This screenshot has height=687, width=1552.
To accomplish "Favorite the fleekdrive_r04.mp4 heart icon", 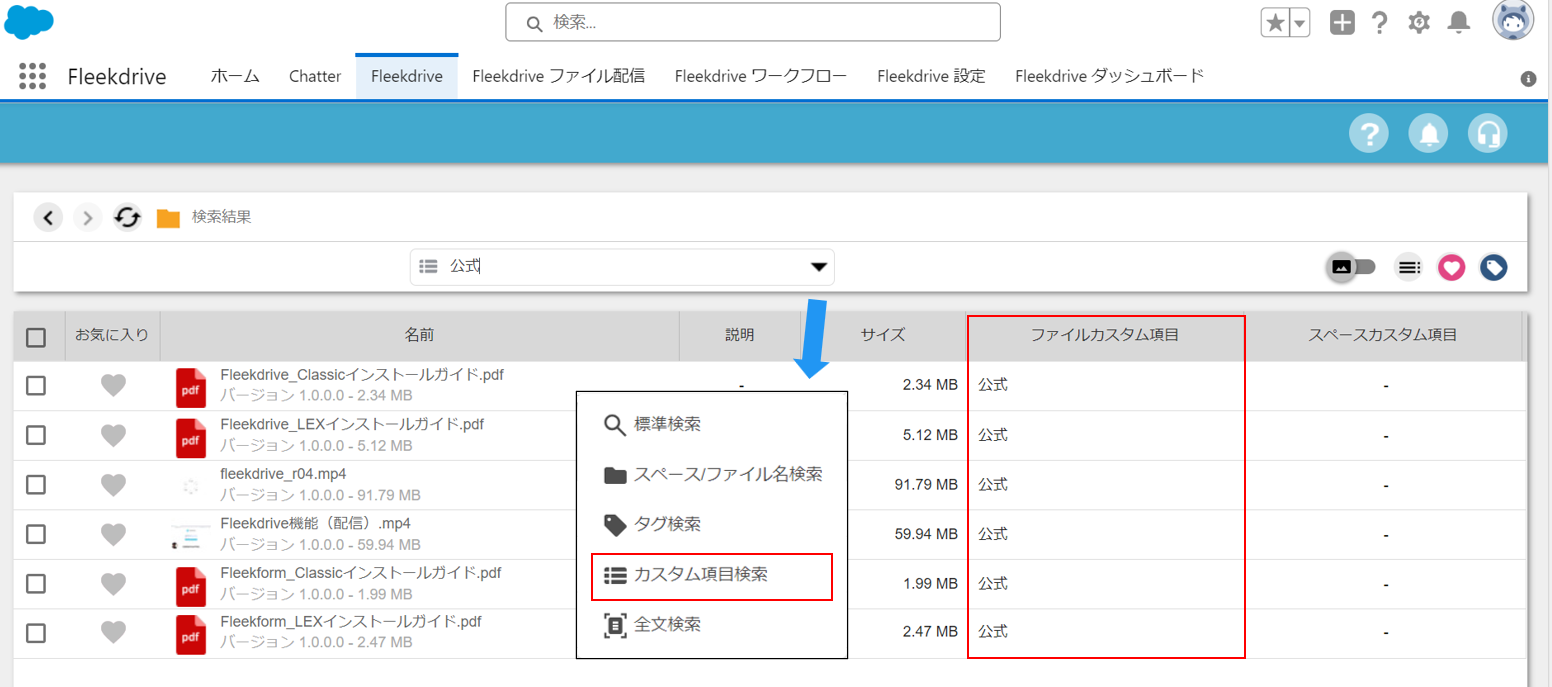I will tap(113, 484).
